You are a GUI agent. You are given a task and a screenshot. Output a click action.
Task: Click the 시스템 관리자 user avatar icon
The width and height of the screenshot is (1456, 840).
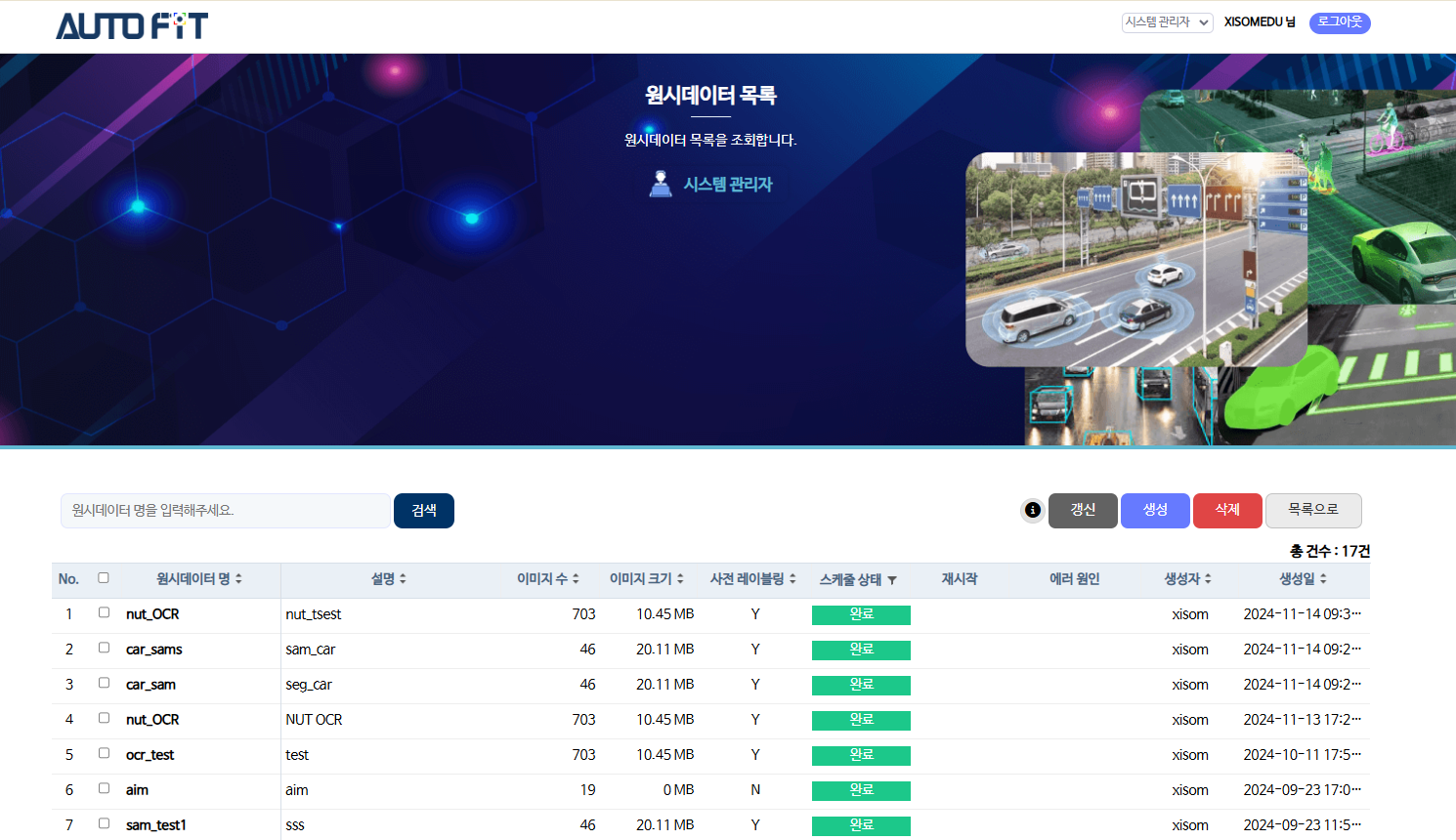[661, 185]
